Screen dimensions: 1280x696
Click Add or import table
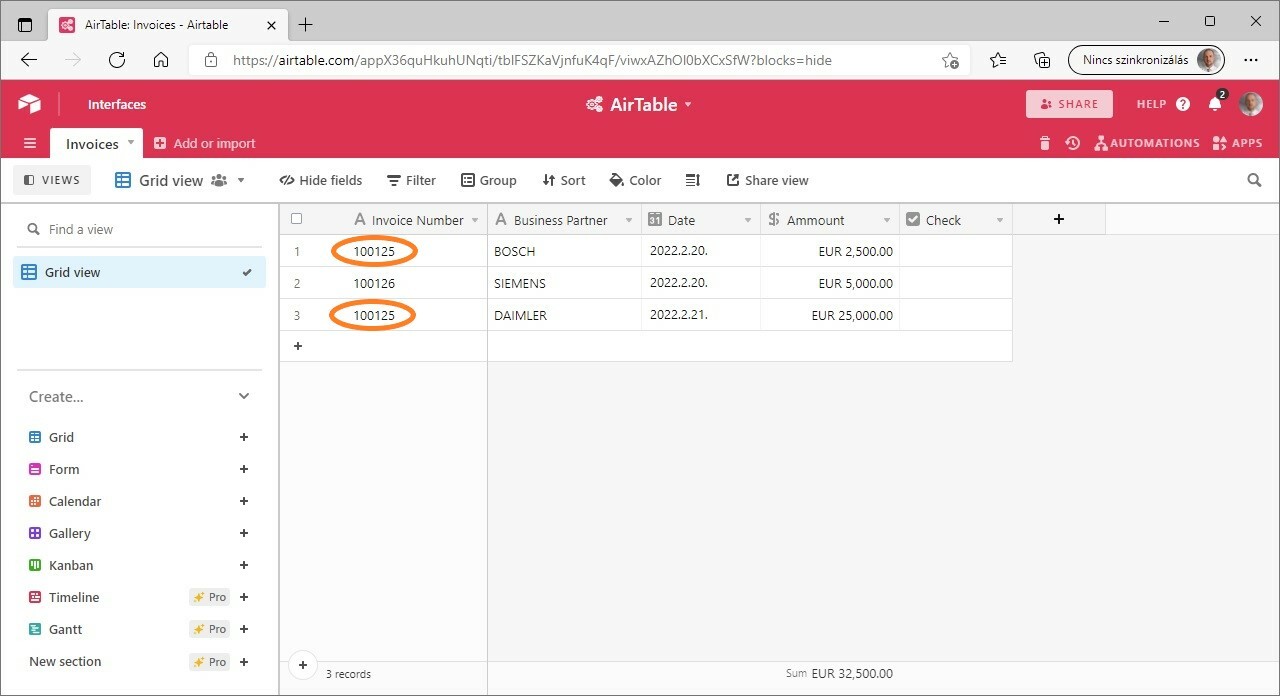[204, 143]
